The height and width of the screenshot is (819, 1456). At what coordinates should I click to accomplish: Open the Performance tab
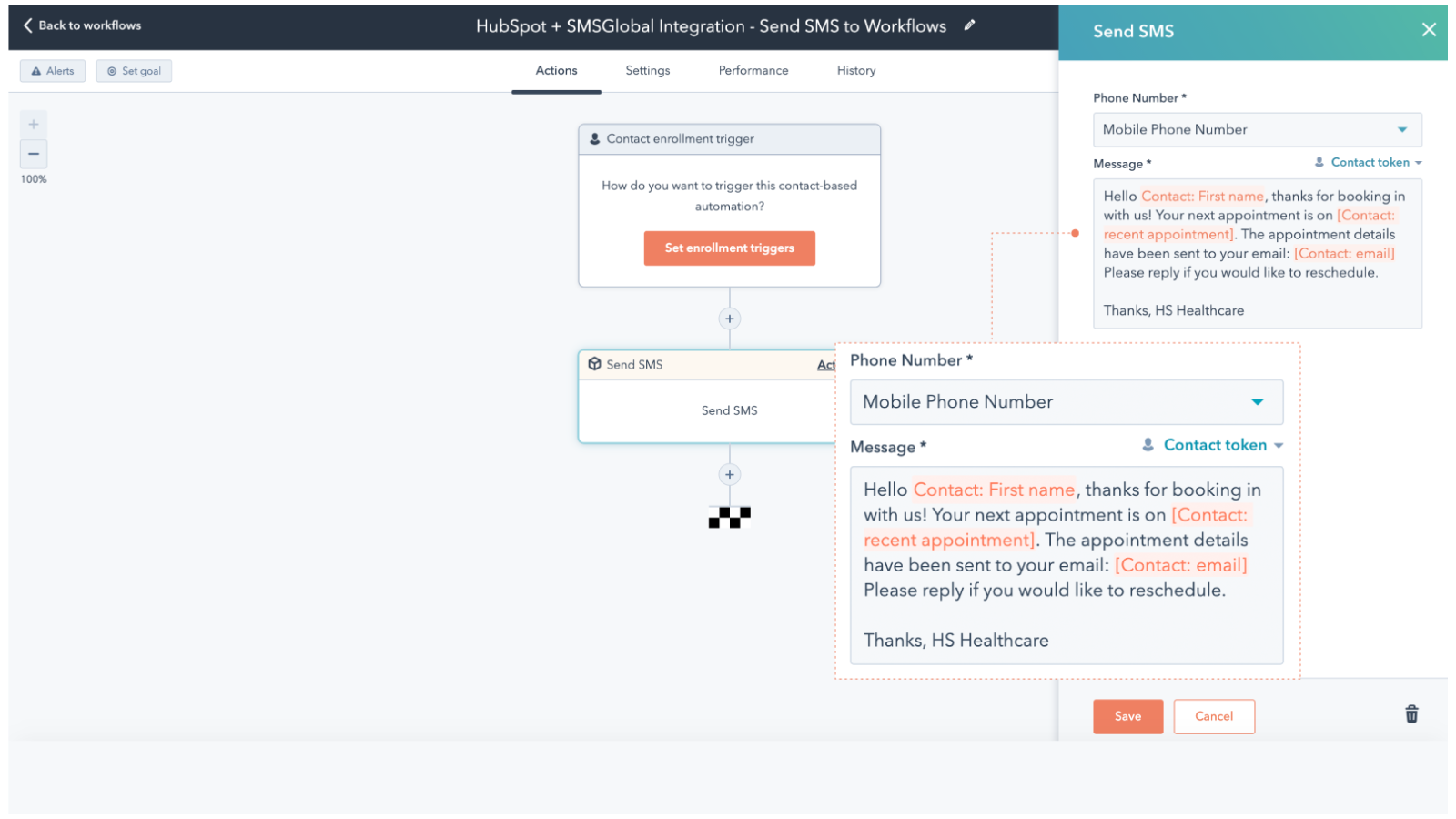click(753, 71)
